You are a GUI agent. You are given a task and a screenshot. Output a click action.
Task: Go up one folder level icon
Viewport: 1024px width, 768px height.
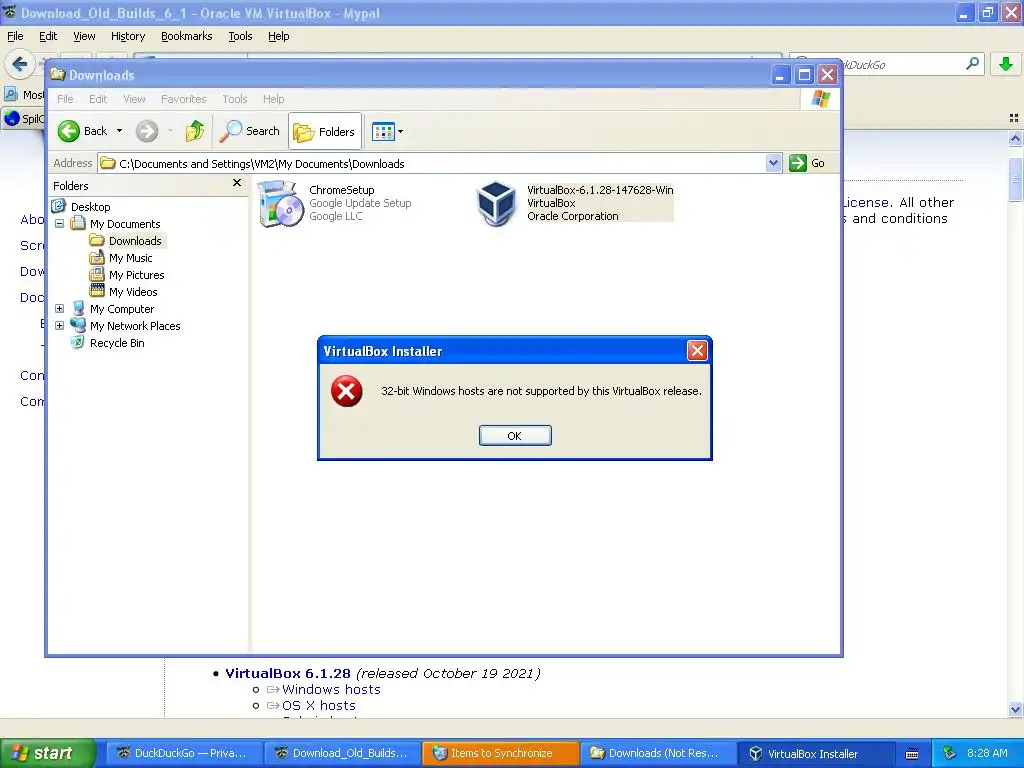[195, 131]
